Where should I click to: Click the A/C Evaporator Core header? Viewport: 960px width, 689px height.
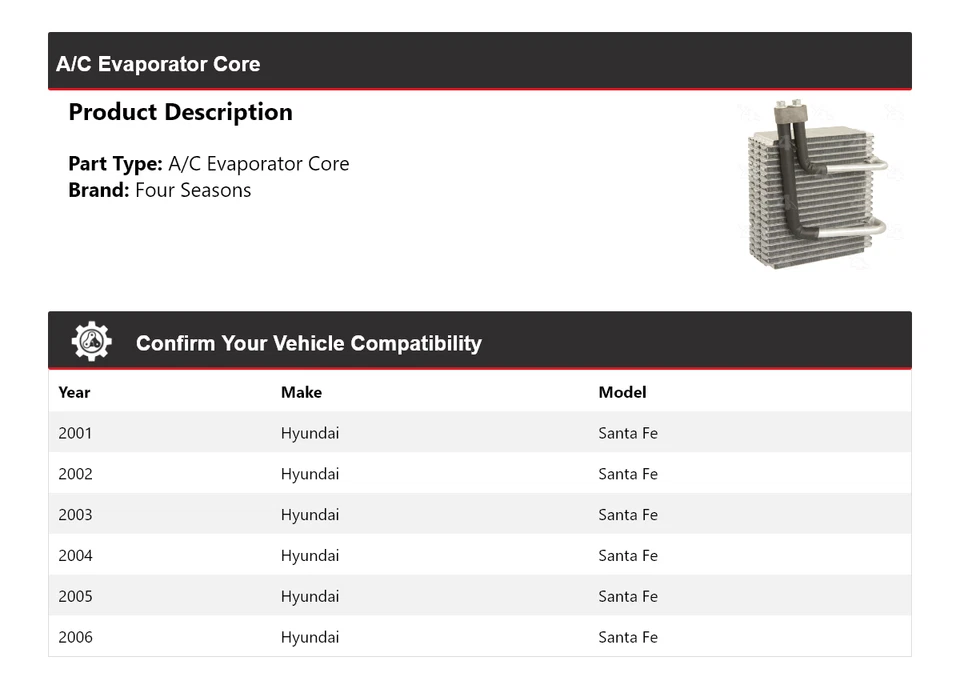[158, 64]
